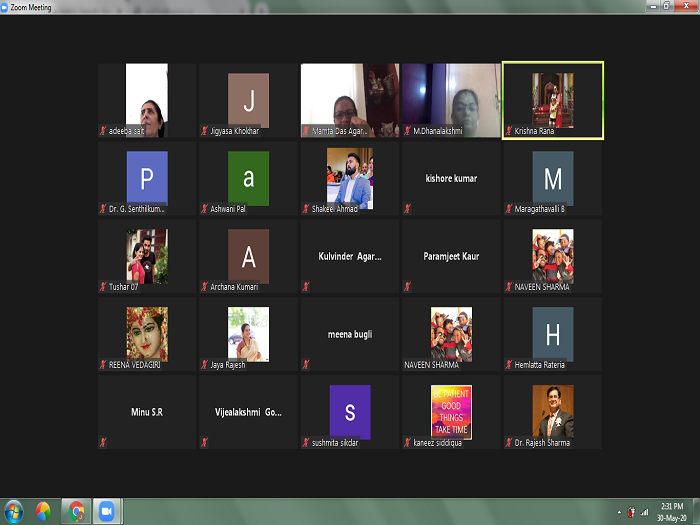Select Tushar 07's profile photo

point(147,256)
